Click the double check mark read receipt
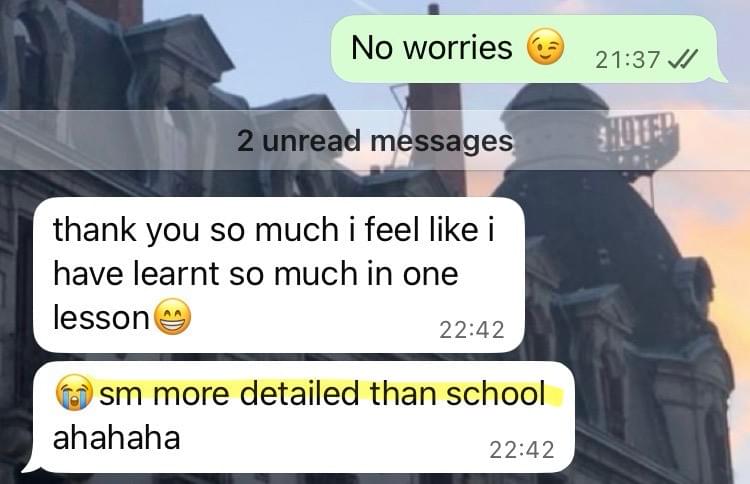 (683, 58)
